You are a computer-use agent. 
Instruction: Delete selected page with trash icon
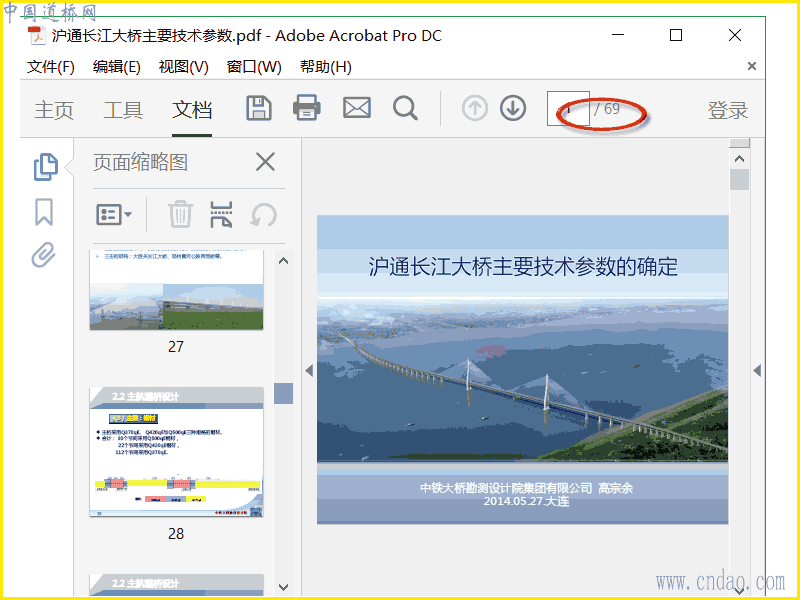point(181,214)
